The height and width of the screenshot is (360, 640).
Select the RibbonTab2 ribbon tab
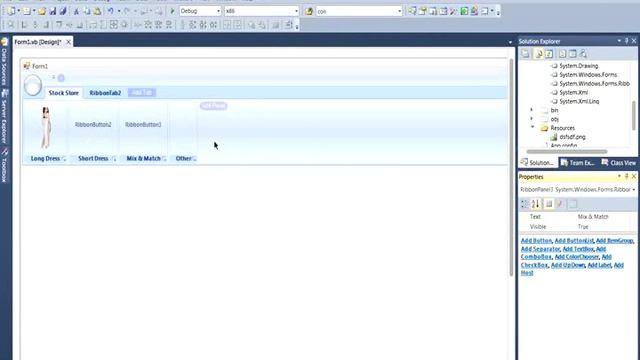point(105,93)
